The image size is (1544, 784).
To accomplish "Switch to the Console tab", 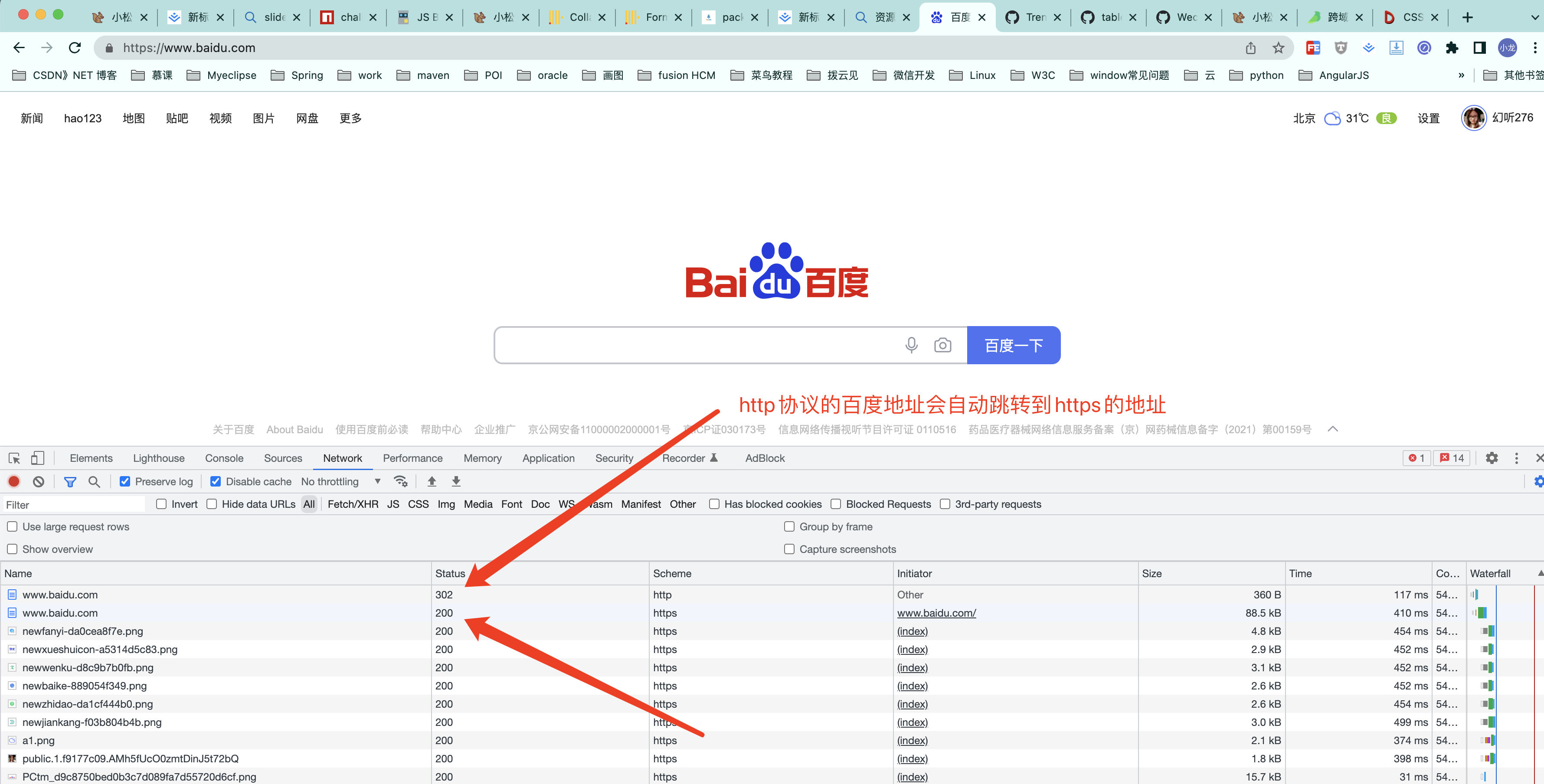I will click(x=223, y=458).
